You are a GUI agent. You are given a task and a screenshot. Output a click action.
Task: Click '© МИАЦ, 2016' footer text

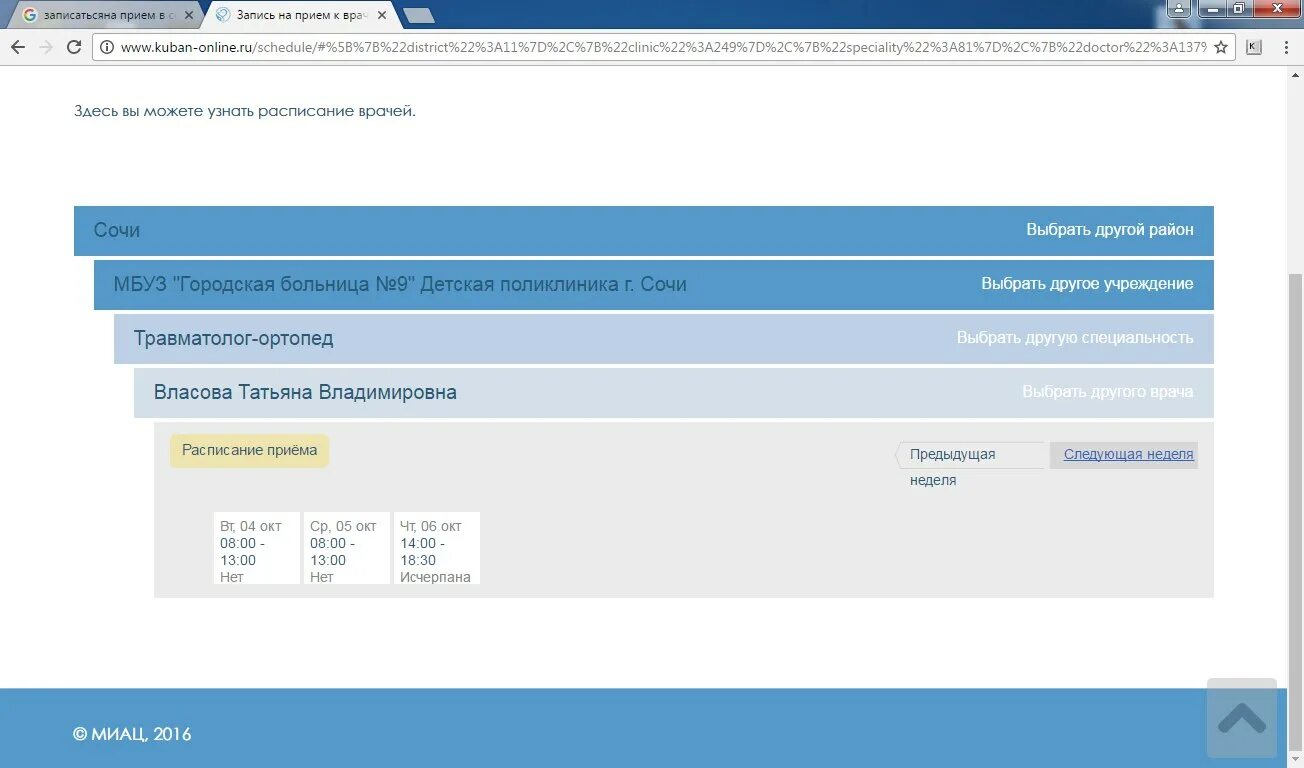pyautogui.click(x=132, y=734)
